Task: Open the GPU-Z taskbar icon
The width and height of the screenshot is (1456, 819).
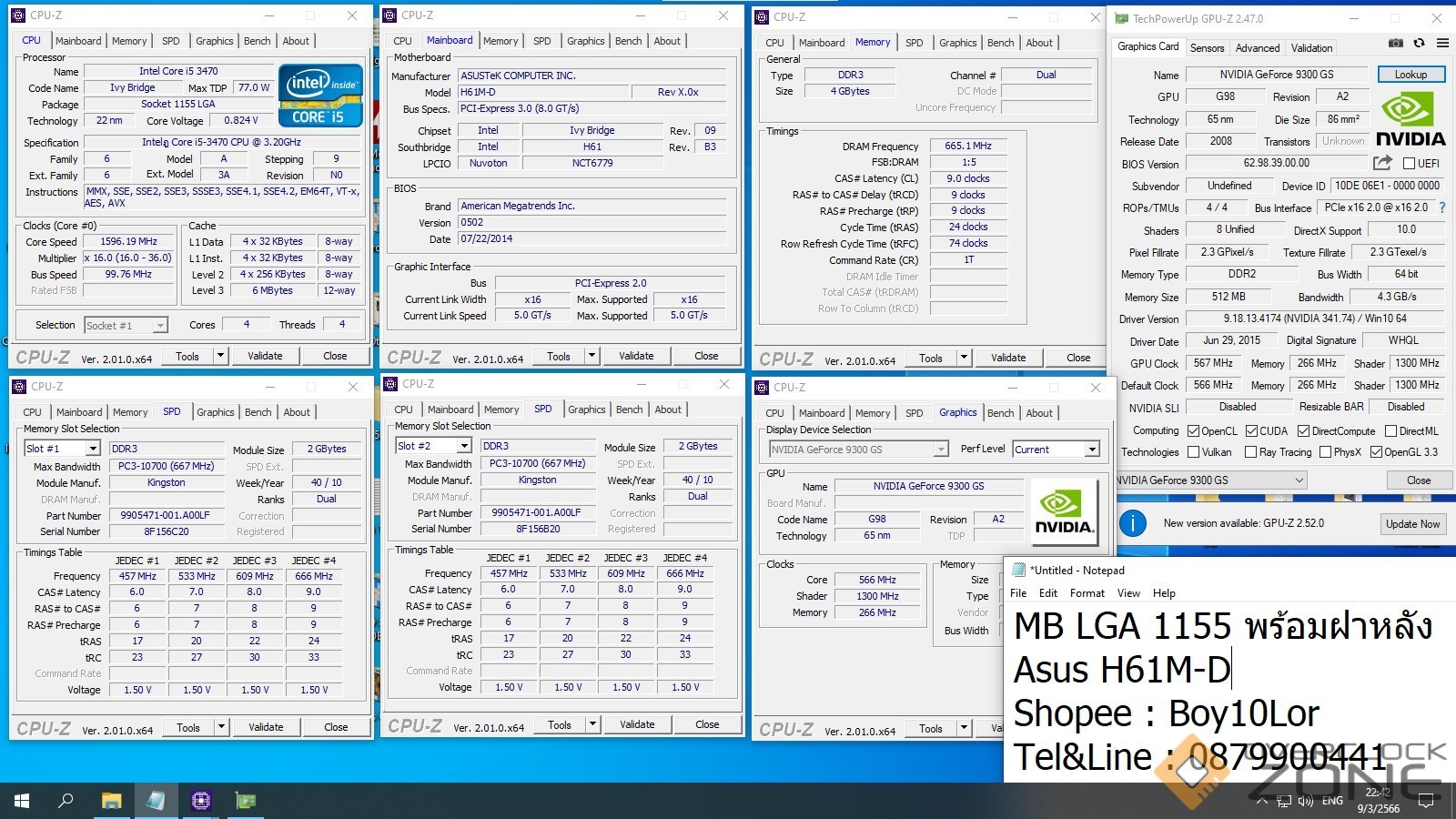Action: click(246, 801)
